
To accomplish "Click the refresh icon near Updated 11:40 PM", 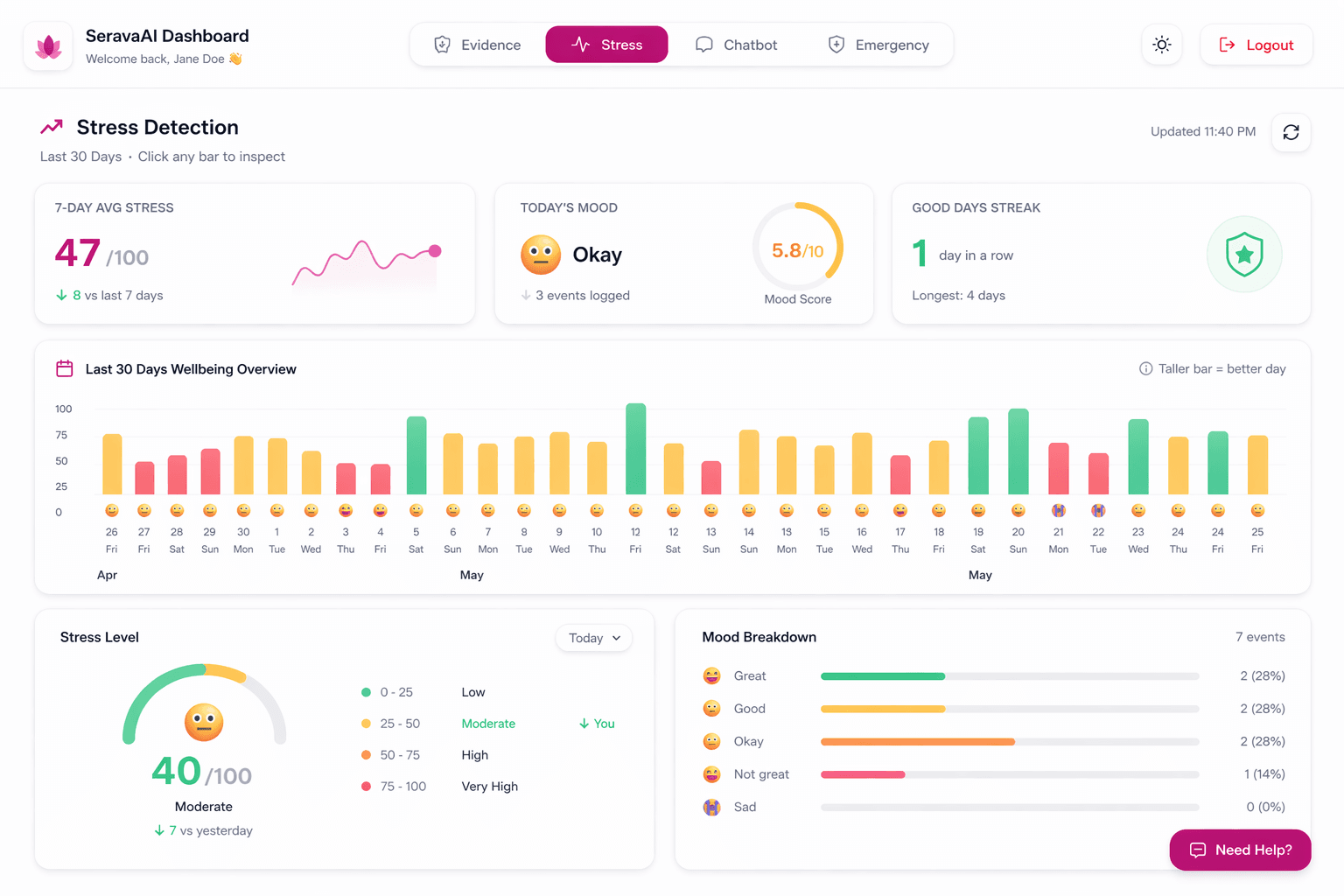I will click(x=1291, y=132).
